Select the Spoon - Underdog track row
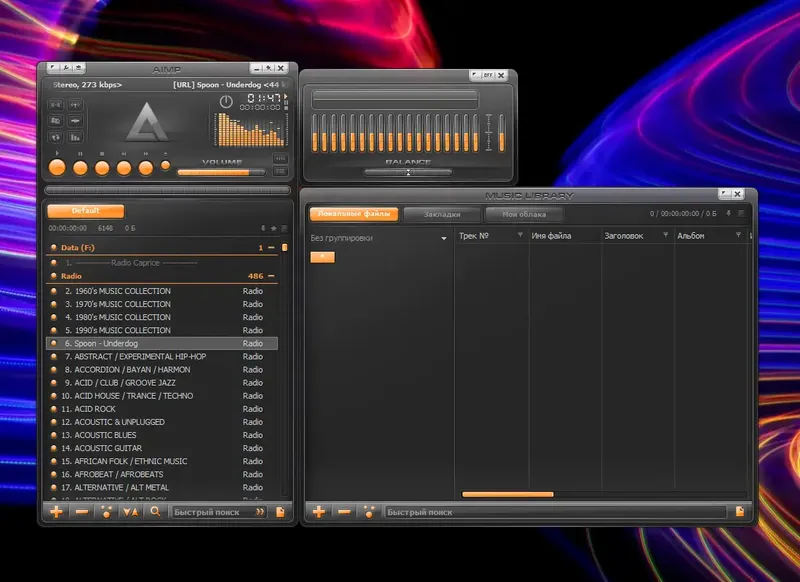 coord(162,343)
